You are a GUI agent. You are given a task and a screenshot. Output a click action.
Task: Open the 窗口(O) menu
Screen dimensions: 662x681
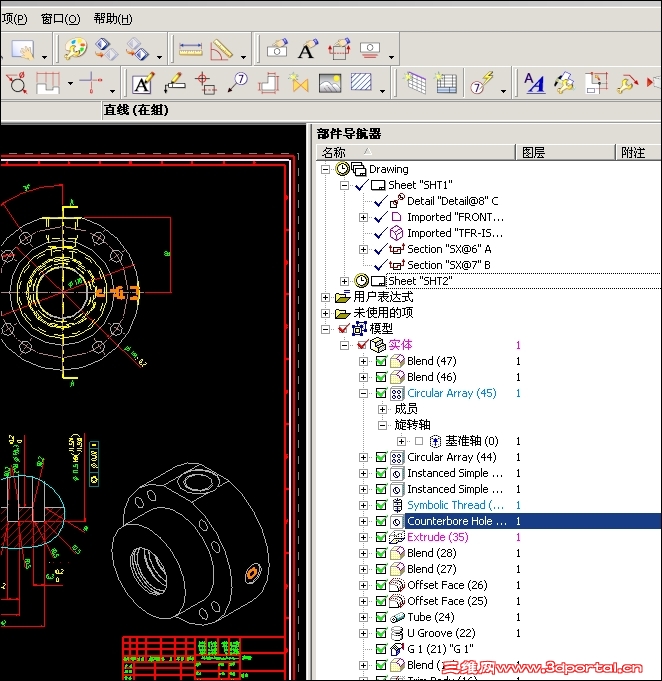click(x=60, y=19)
